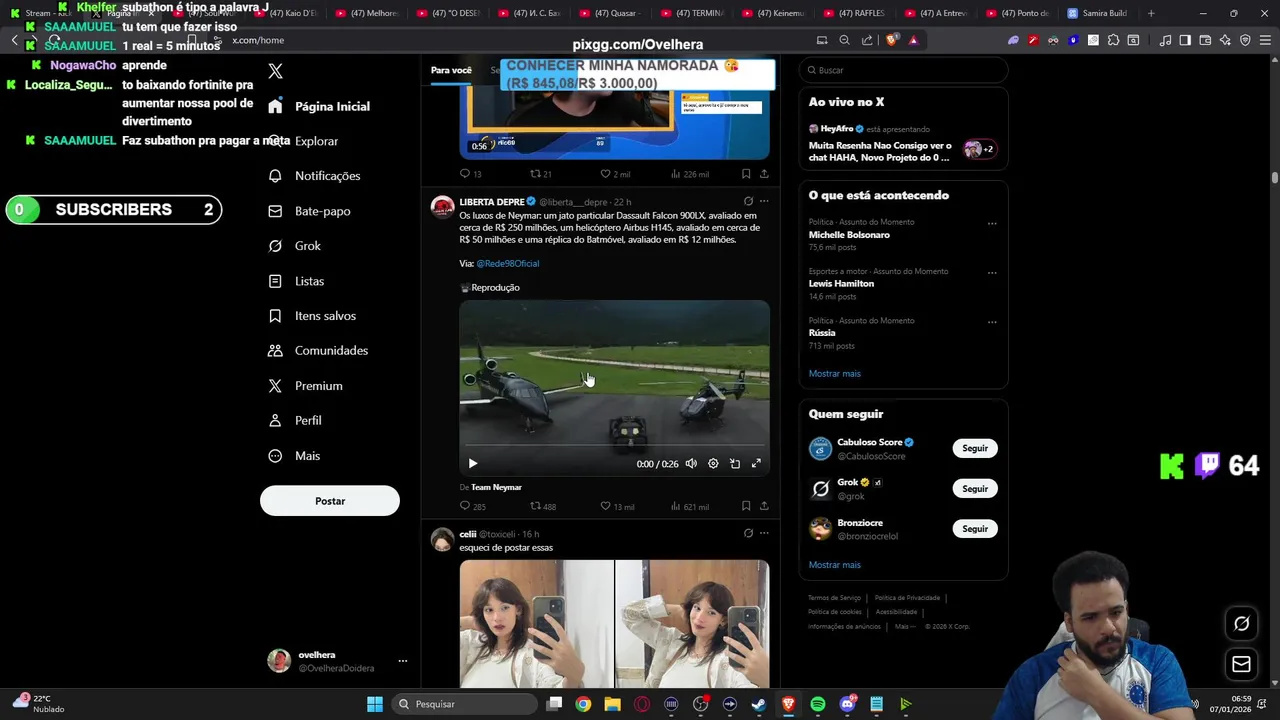The width and height of the screenshot is (1280, 720).
Task: Open Comunidades in the sidebar
Action: coord(319,351)
